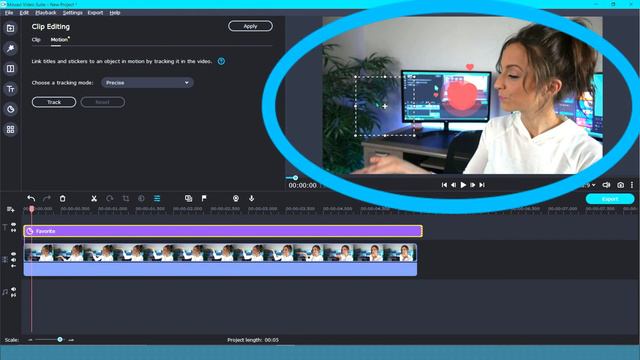Click the Reset tracking button

tap(102, 102)
